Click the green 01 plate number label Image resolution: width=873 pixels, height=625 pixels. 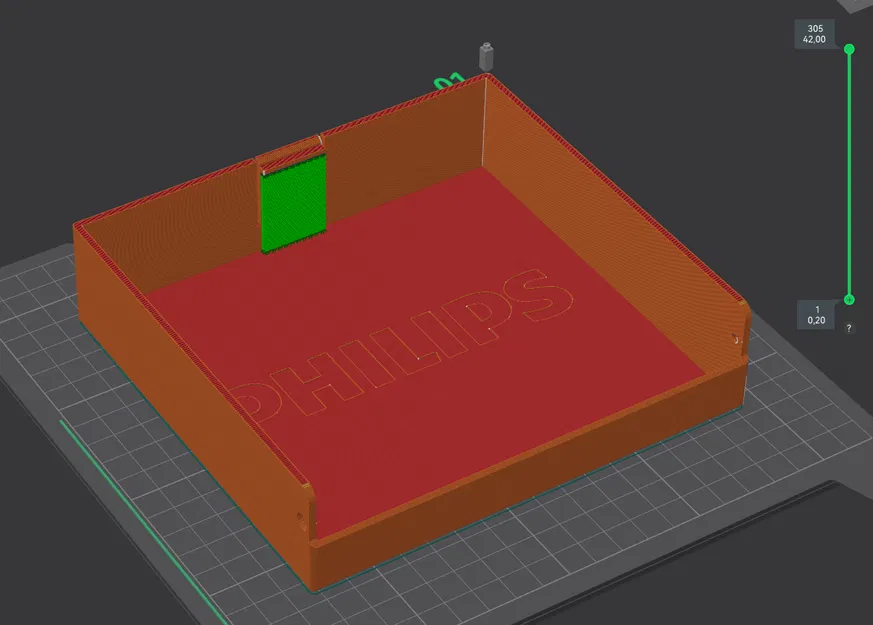click(x=449, y=81)
